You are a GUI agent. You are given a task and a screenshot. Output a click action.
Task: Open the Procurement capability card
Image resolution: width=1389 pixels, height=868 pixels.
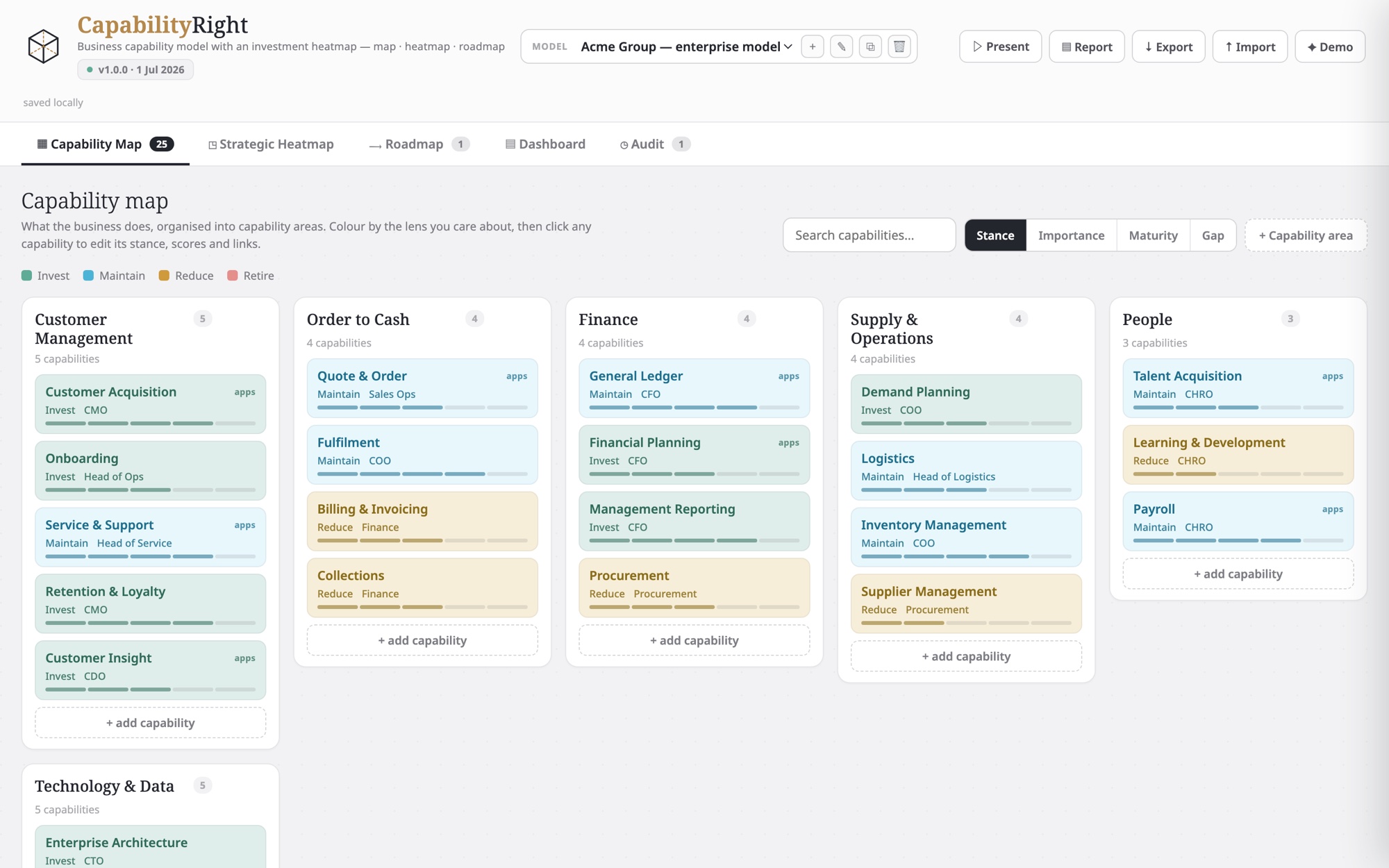tap(694, 587)
